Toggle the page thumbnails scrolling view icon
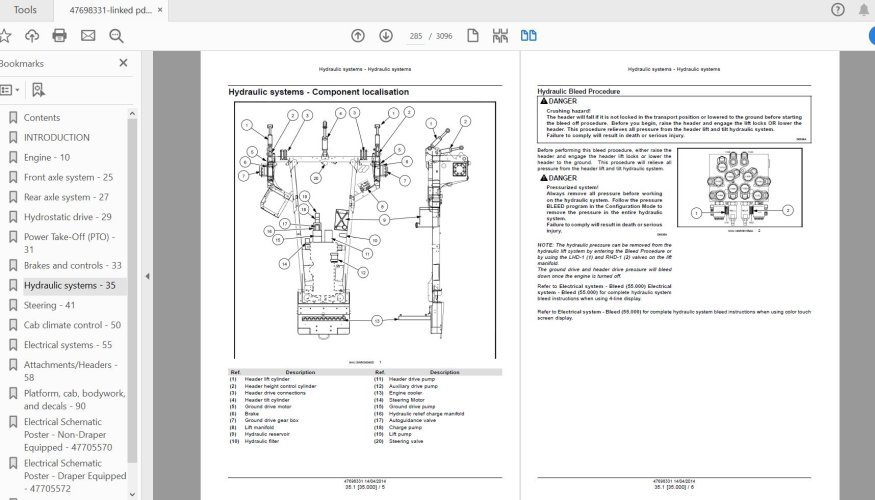Viewport: 875px width, 500px height. 500,36
